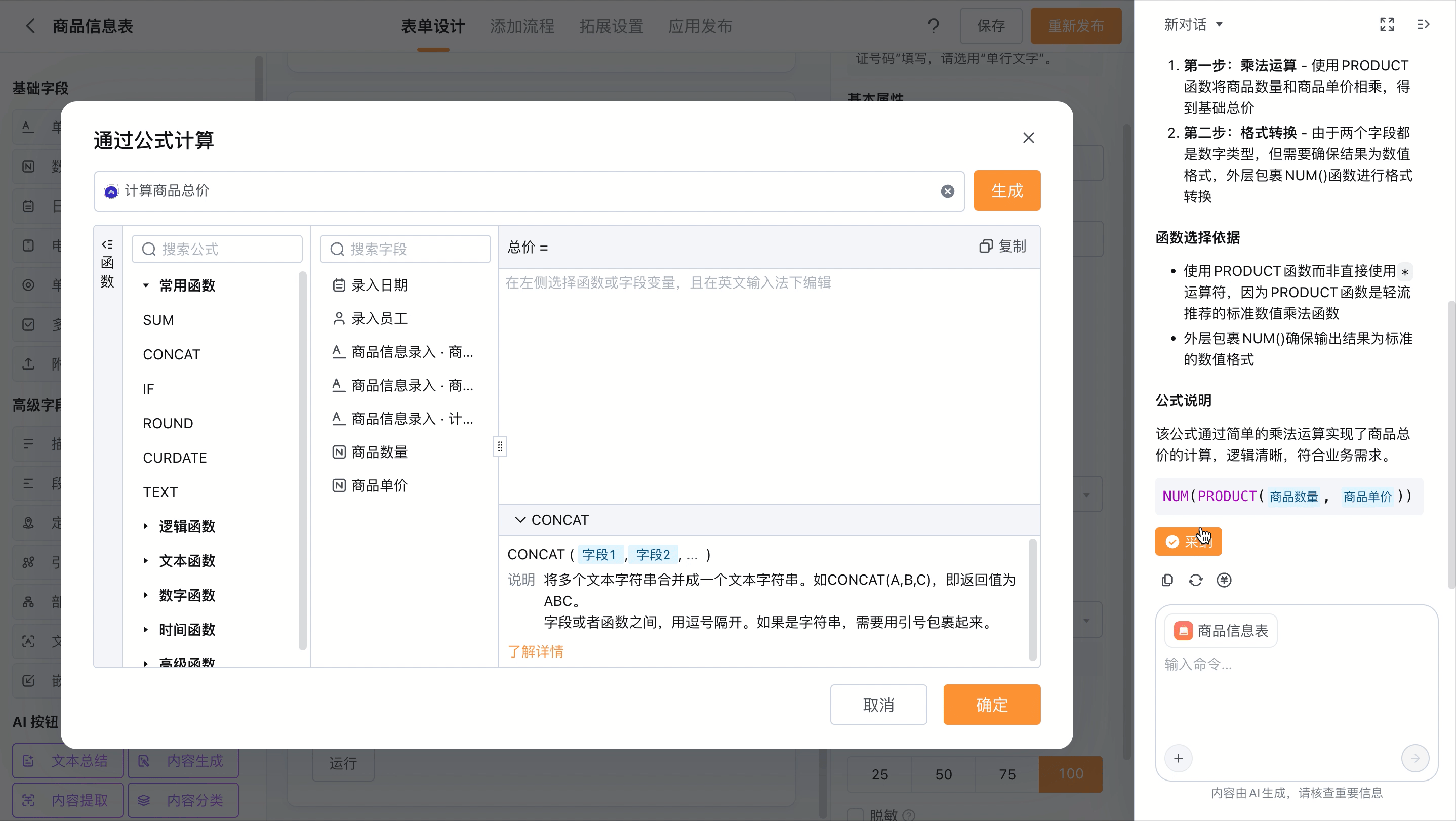Select the SUM function
The height and width of the screenshot is (821, 1456).
pyautogui.click(x=158, y=320)
